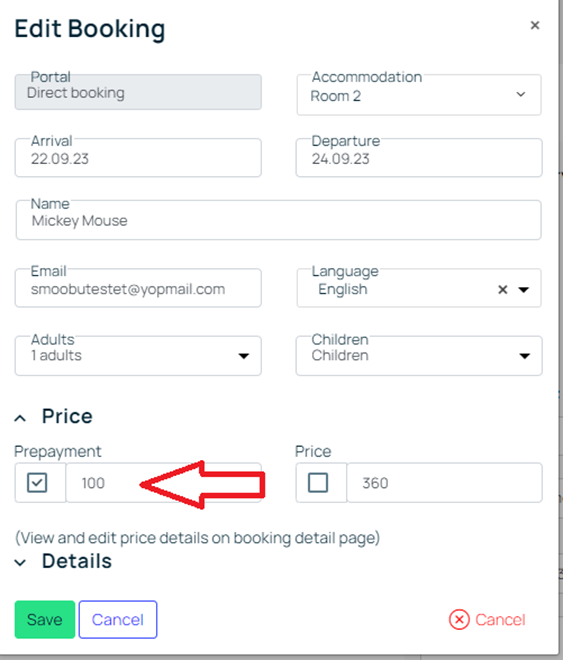Click the Name field with Mickey Mouse

[279, 220]
